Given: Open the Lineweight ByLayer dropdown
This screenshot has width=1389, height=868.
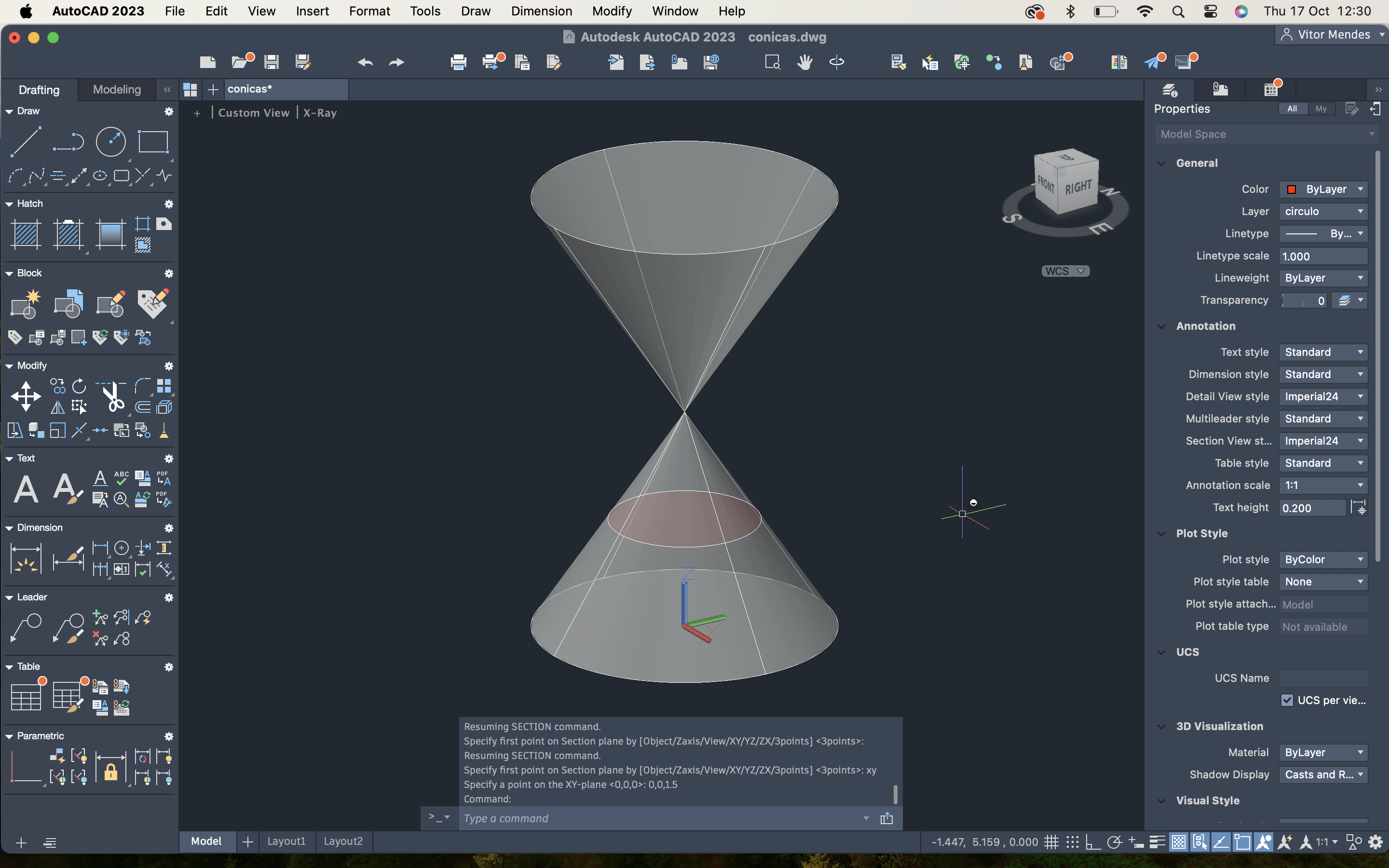Looking at the screenshot, I should pyautogui.click(x=1323, y=278).
